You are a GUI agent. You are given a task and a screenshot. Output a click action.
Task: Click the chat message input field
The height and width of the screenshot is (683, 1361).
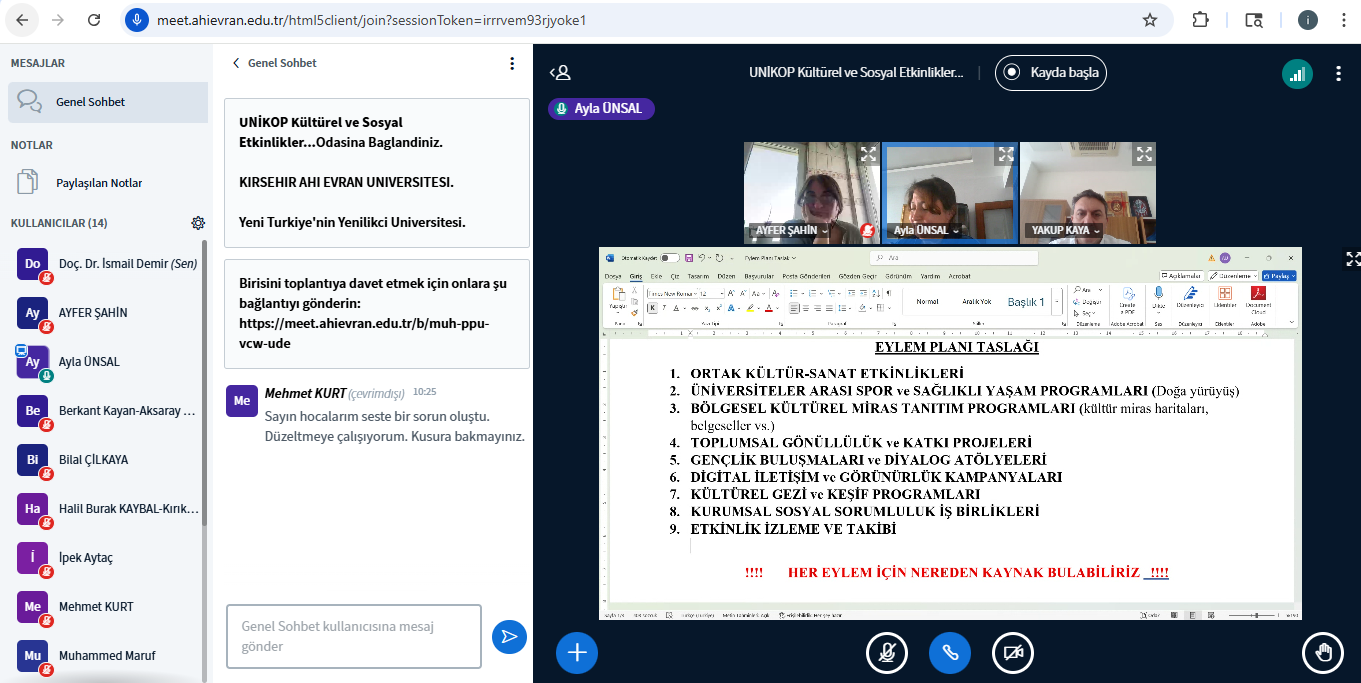[x=353, y=636]
